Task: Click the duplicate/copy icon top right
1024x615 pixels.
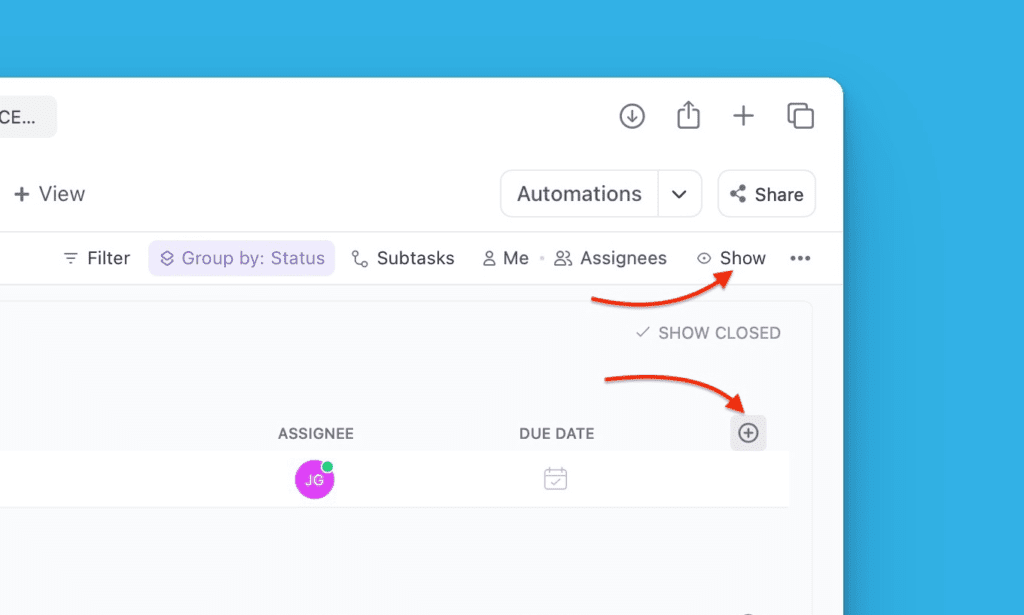Action: 800,116
